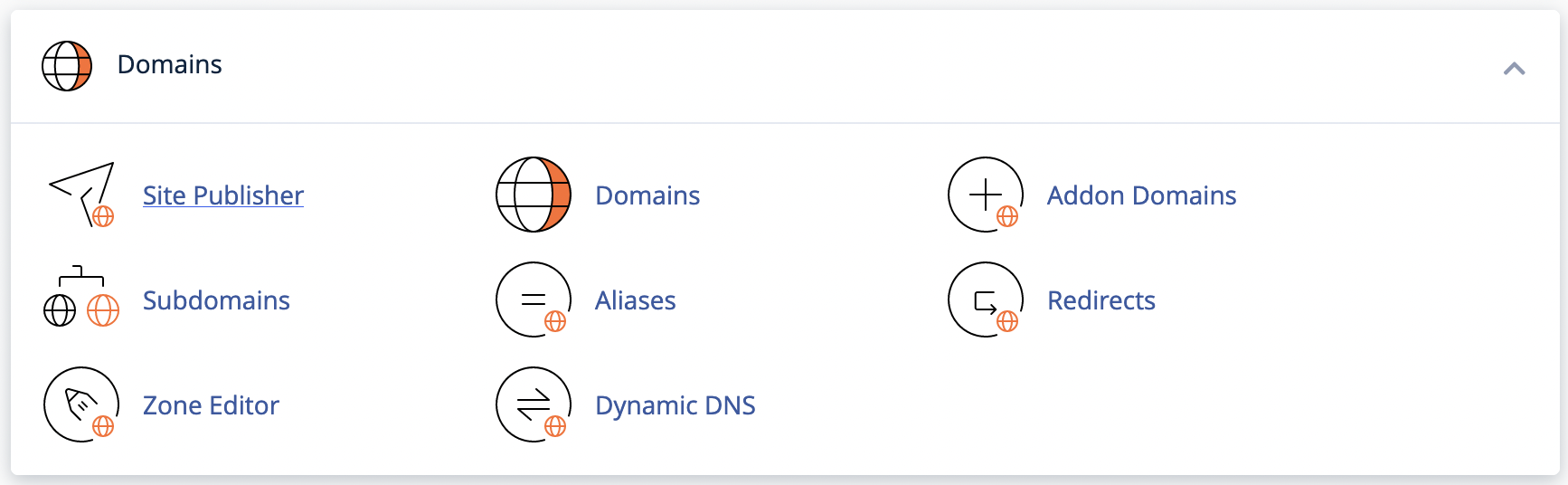Viewport: 1568px width, 485px height.
Task: Open the Domains text link
Action: click(647, 195)
